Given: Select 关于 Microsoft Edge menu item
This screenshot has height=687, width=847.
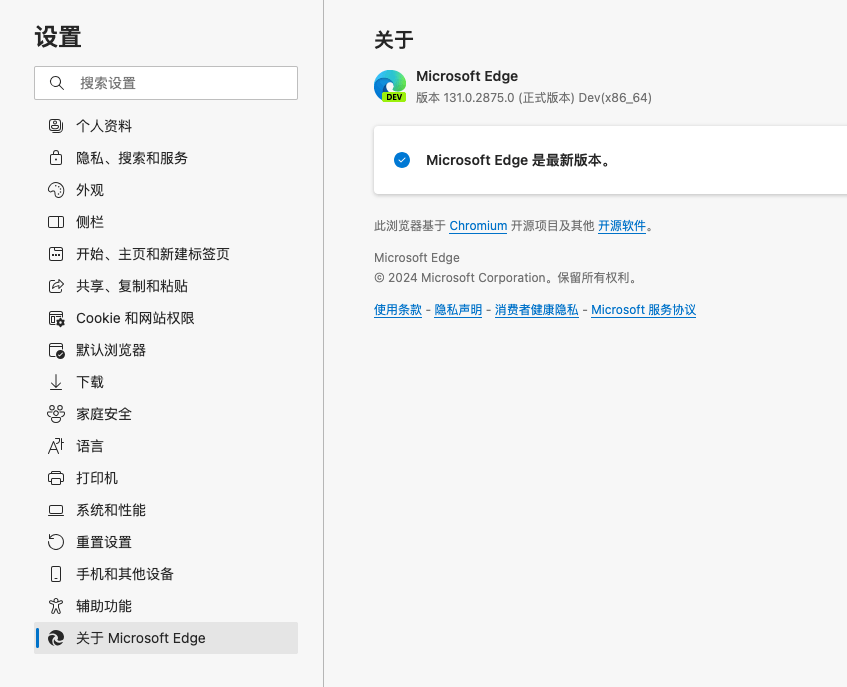Looking at the screenshot, I should click(166, 638).
